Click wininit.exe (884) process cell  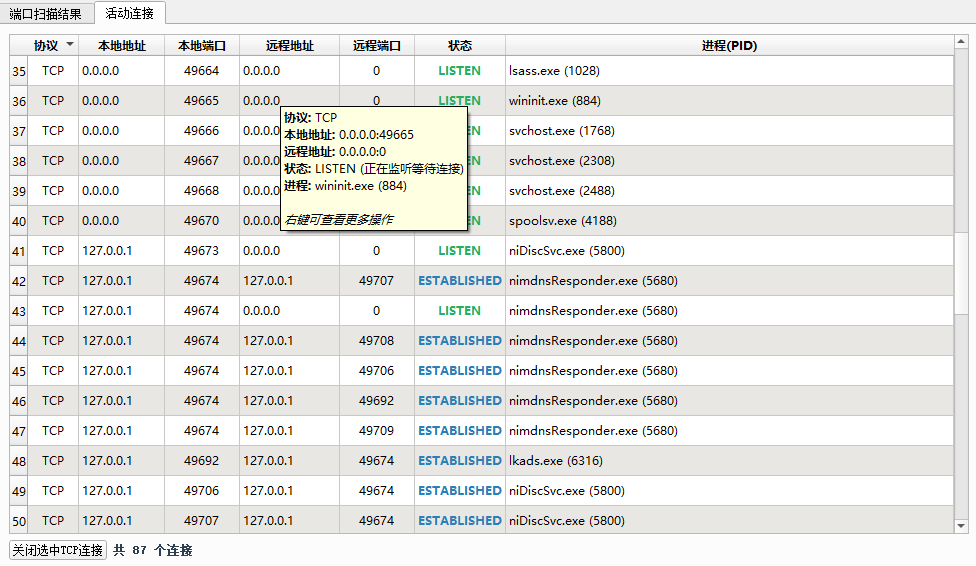tap(730, 101)
